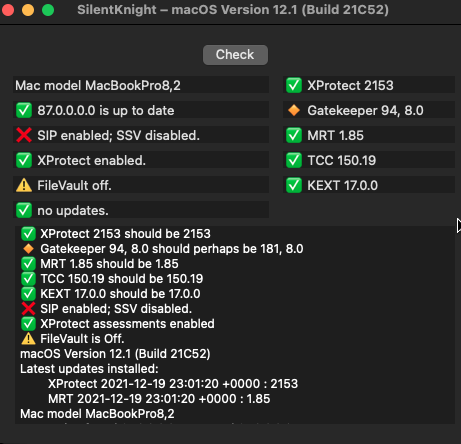Click SilentKnight window title bar text

tap(233, 10)
